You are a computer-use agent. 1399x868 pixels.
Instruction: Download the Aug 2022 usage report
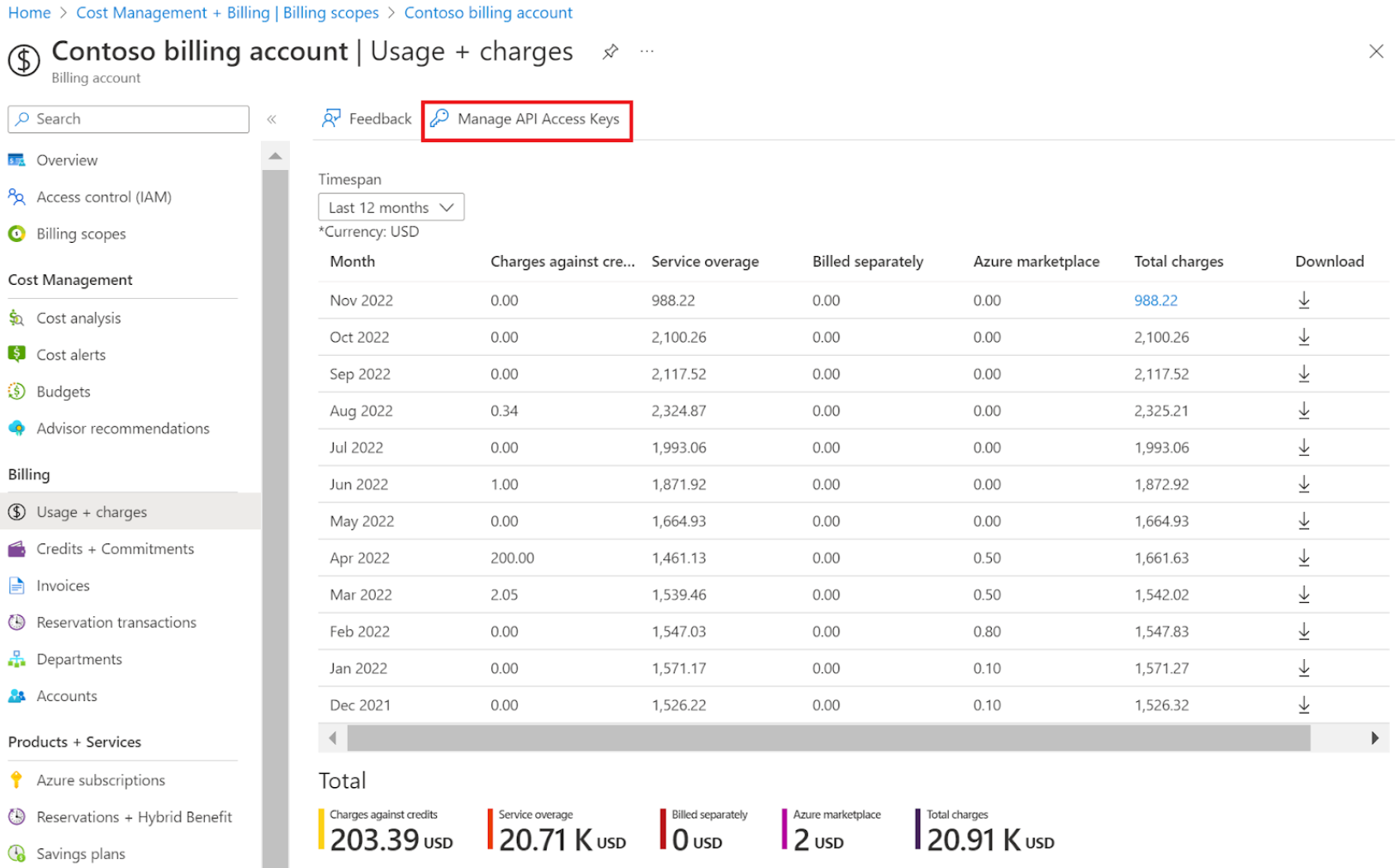[x=1303, y=410]
